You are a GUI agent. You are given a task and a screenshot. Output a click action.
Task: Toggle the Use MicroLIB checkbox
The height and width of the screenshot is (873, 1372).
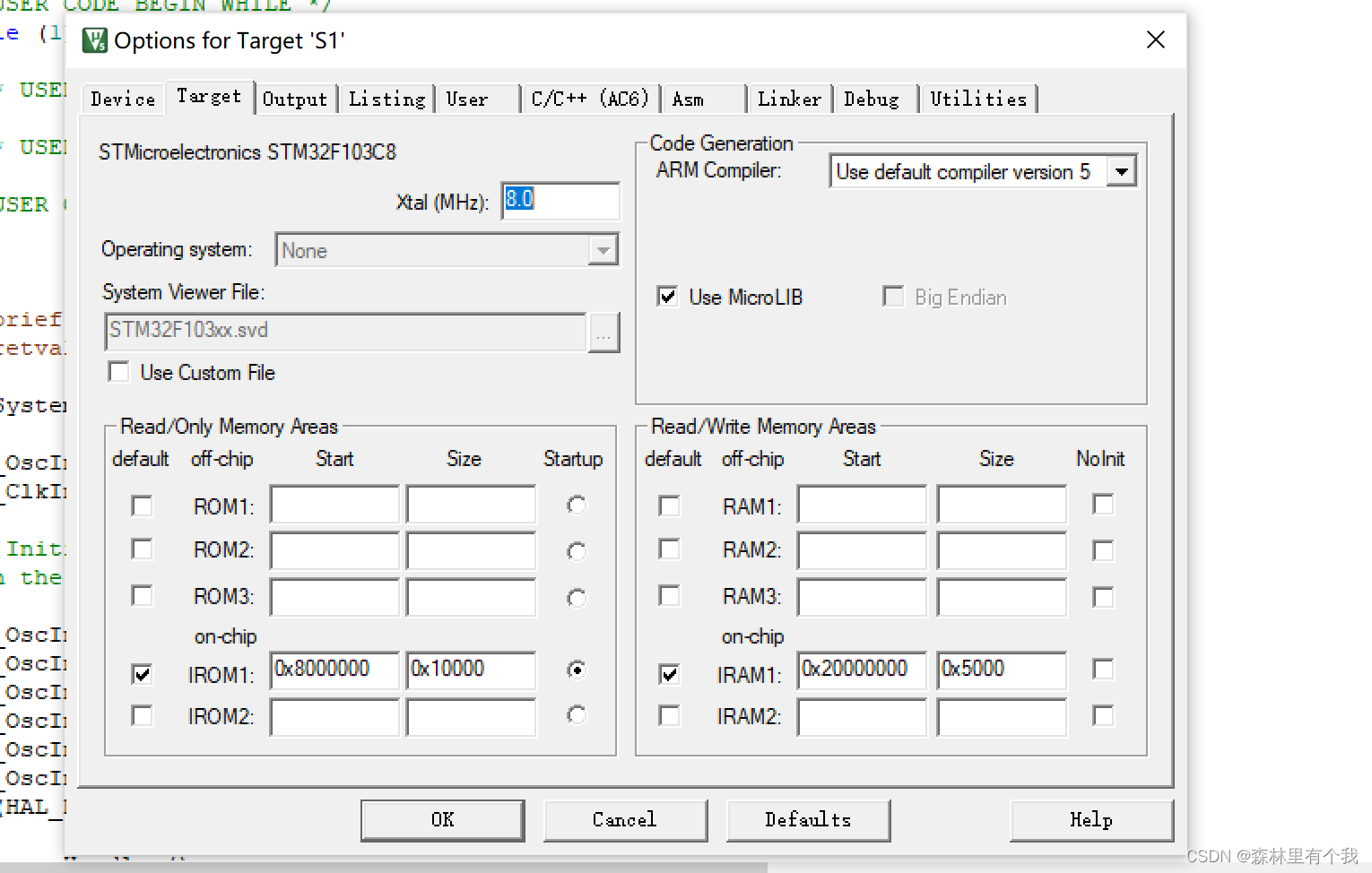coord(667,296)
